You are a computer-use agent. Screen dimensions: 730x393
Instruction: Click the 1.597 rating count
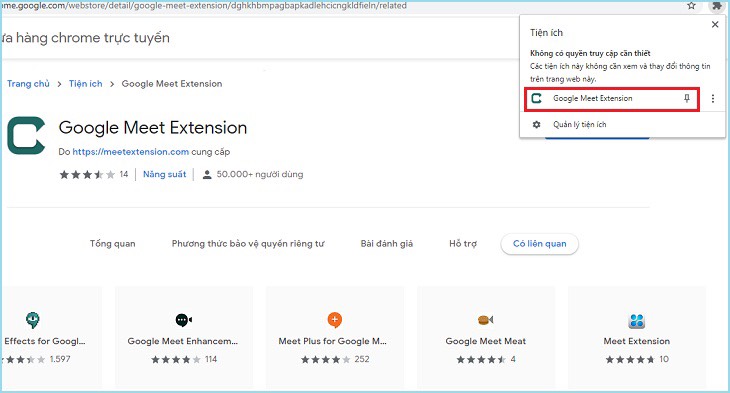tap(60, 359)
